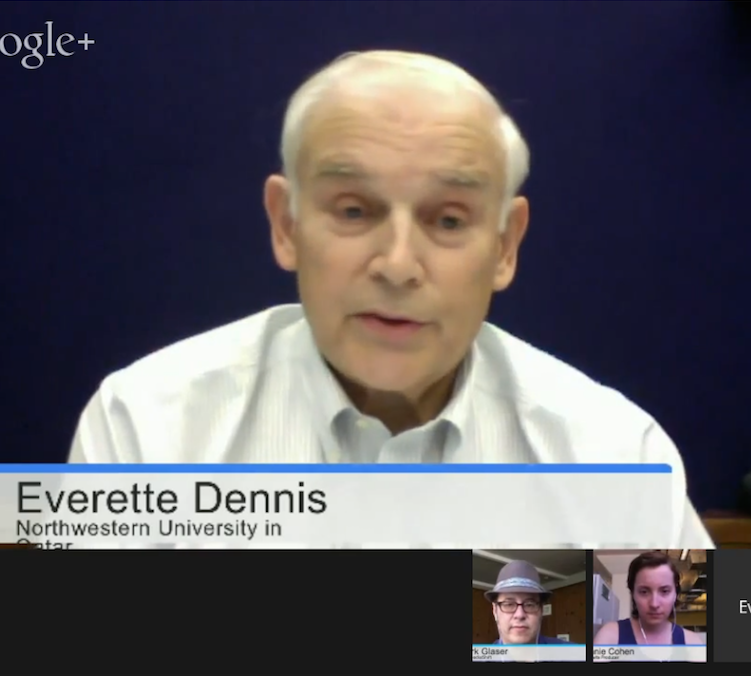Click the empty dark filmstrip area
The width and height of the screenshot is (751, 676).
click(x=235, y=610)
